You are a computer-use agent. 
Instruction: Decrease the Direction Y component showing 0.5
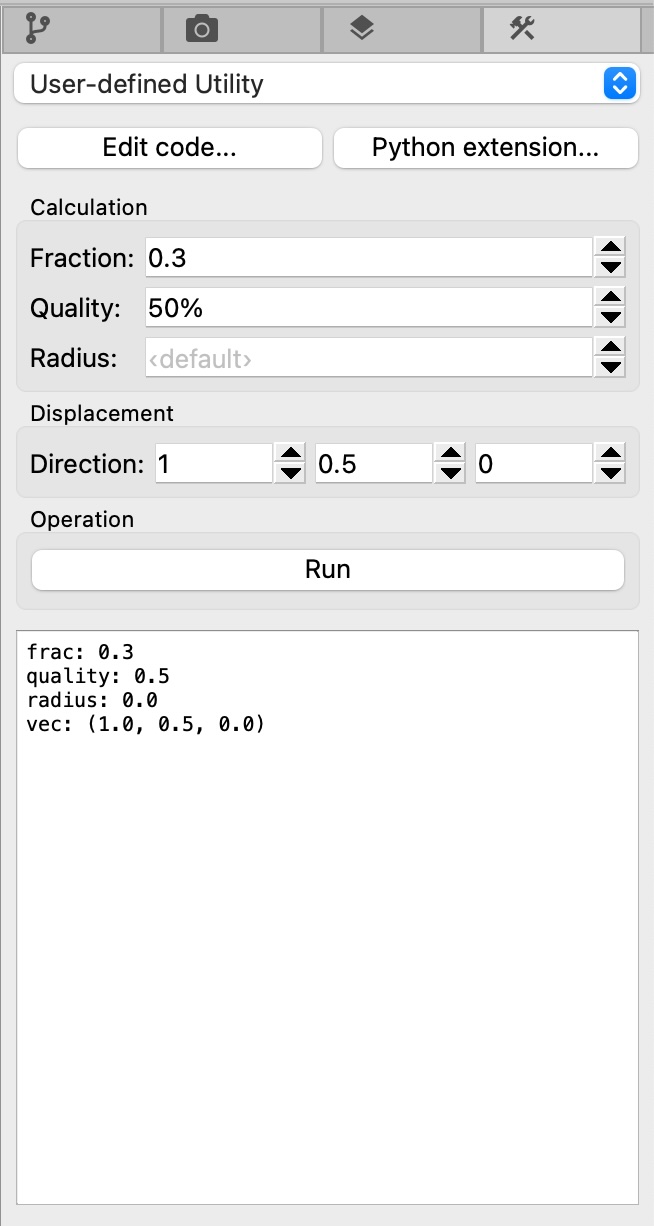tap(451, 474)
